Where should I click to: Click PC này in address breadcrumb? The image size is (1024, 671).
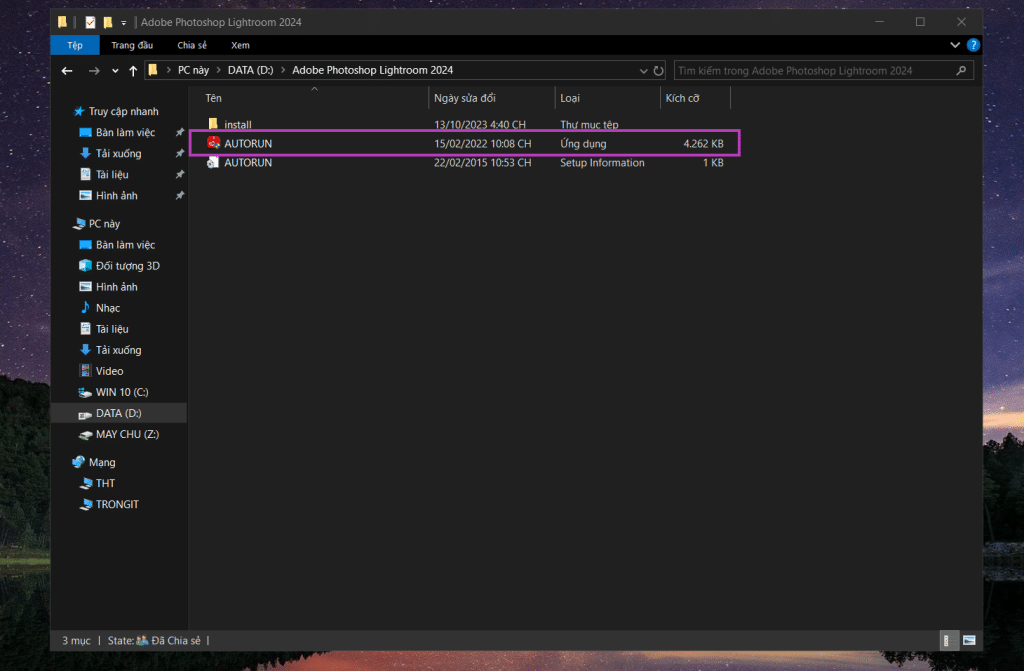pos(193,70)
